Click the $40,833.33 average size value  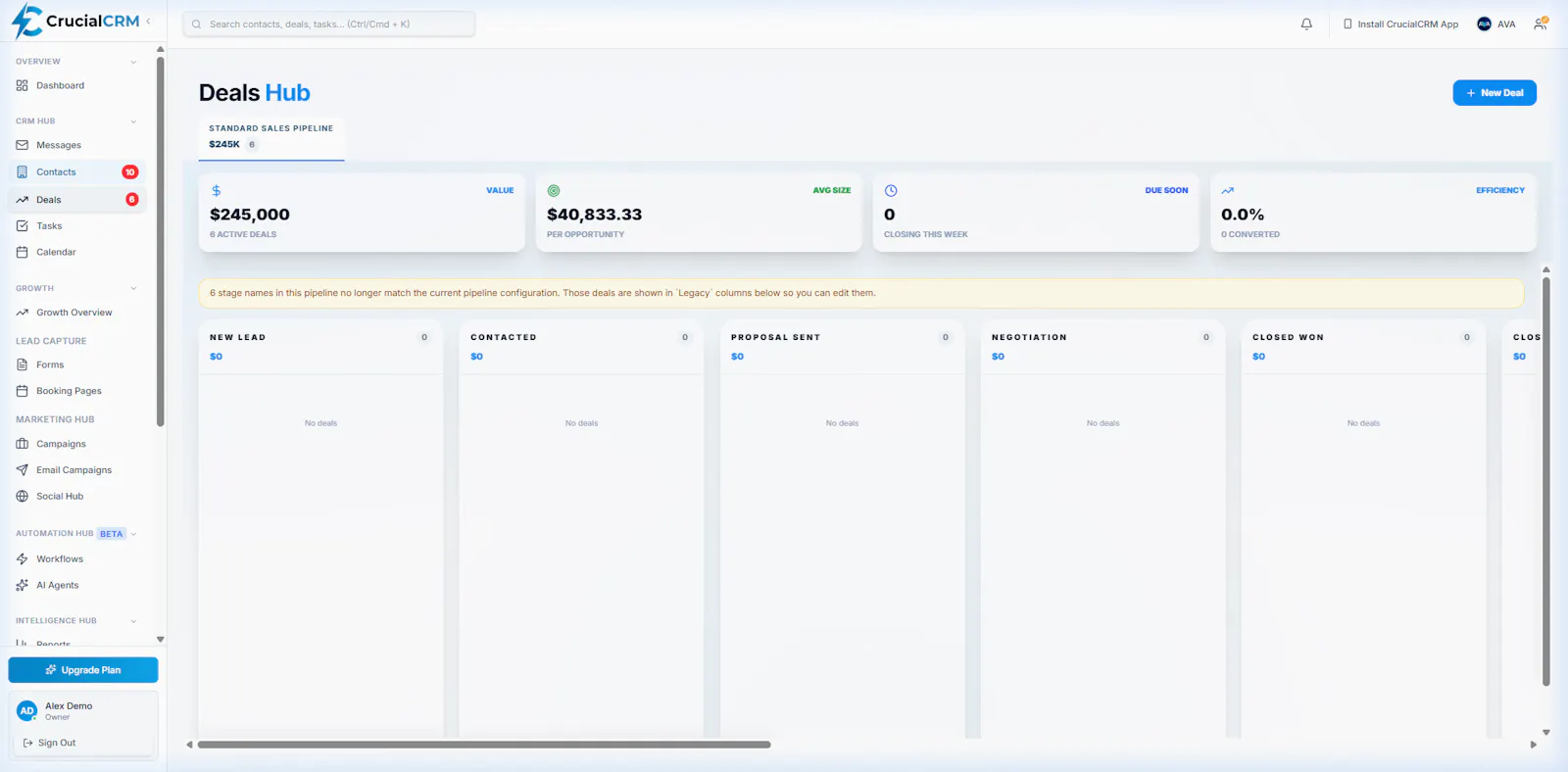pyautogui.click(x=595, y=215)
